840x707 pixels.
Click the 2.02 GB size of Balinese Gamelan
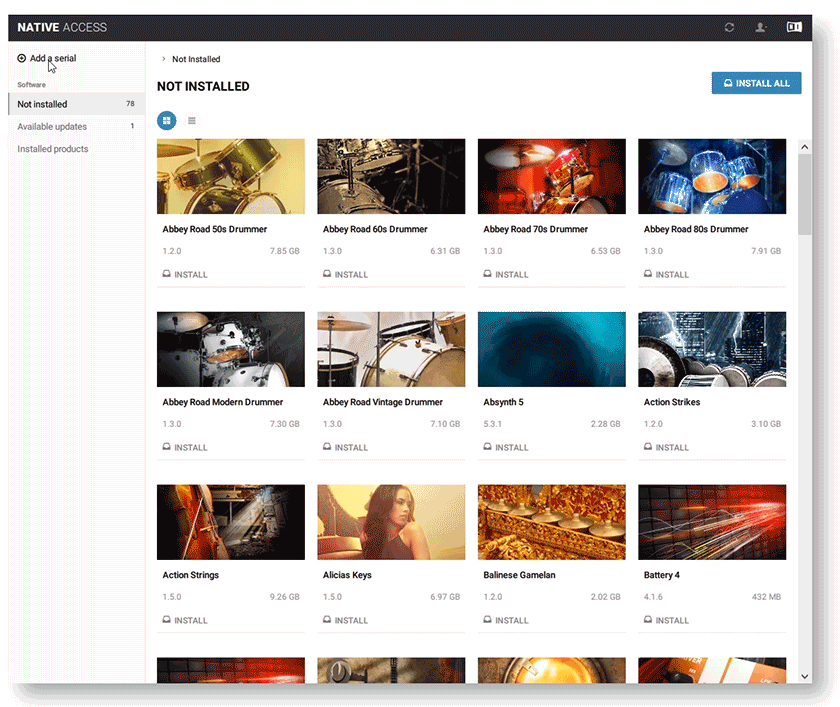(x=605, y=597)
